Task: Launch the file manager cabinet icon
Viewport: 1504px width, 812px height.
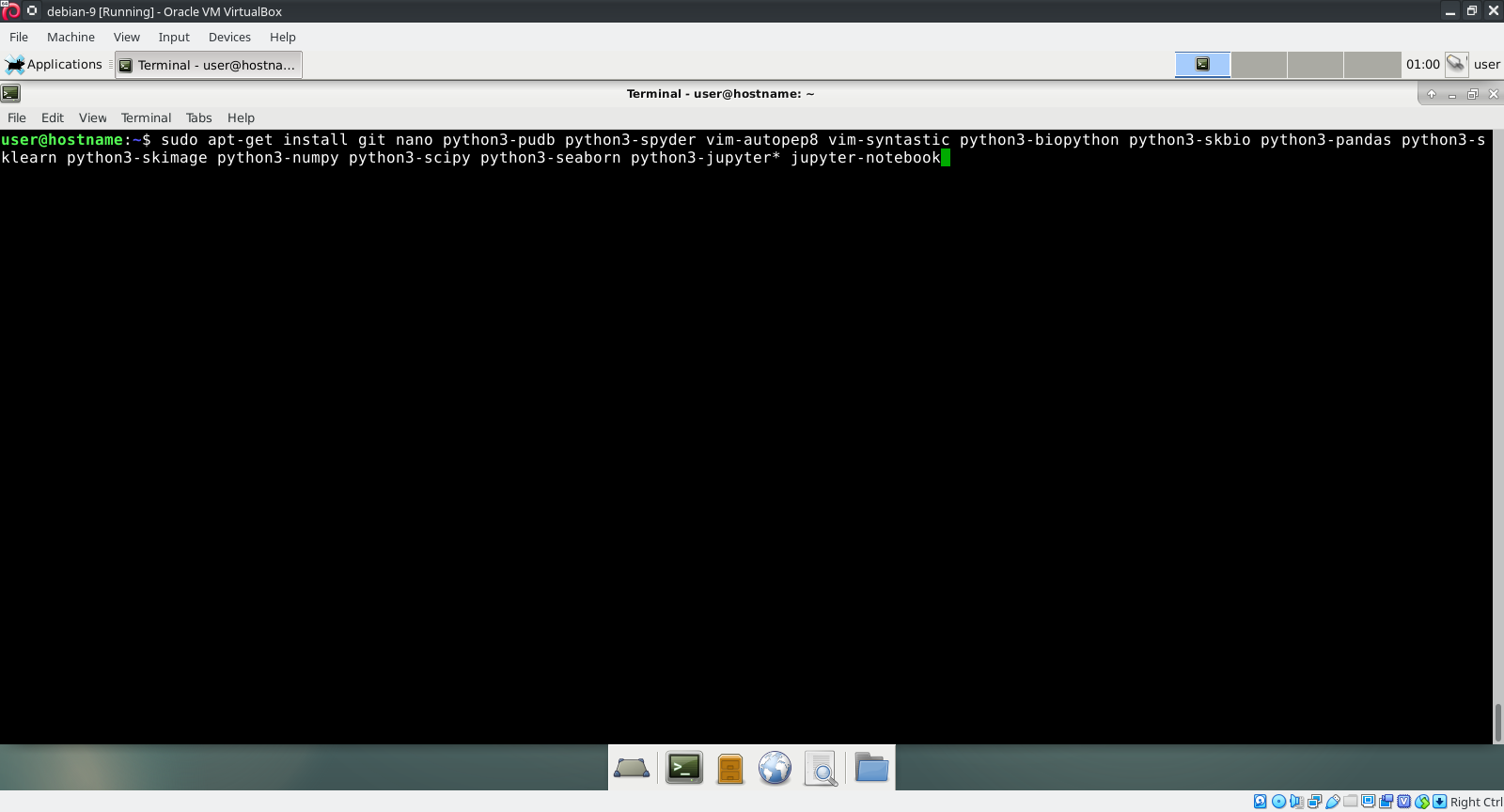Action: coord(729,768)
